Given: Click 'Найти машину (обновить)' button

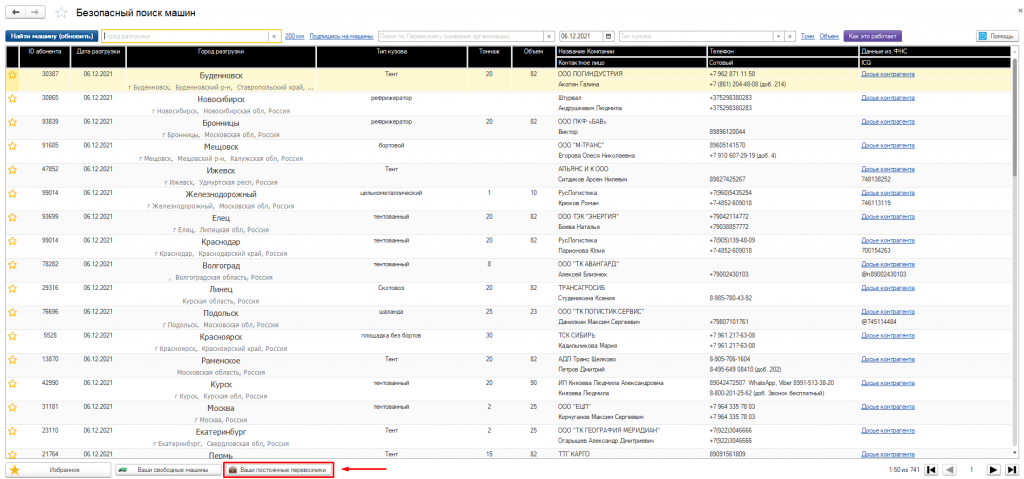Looking at the screenshot, I should [x=52, y=36].
